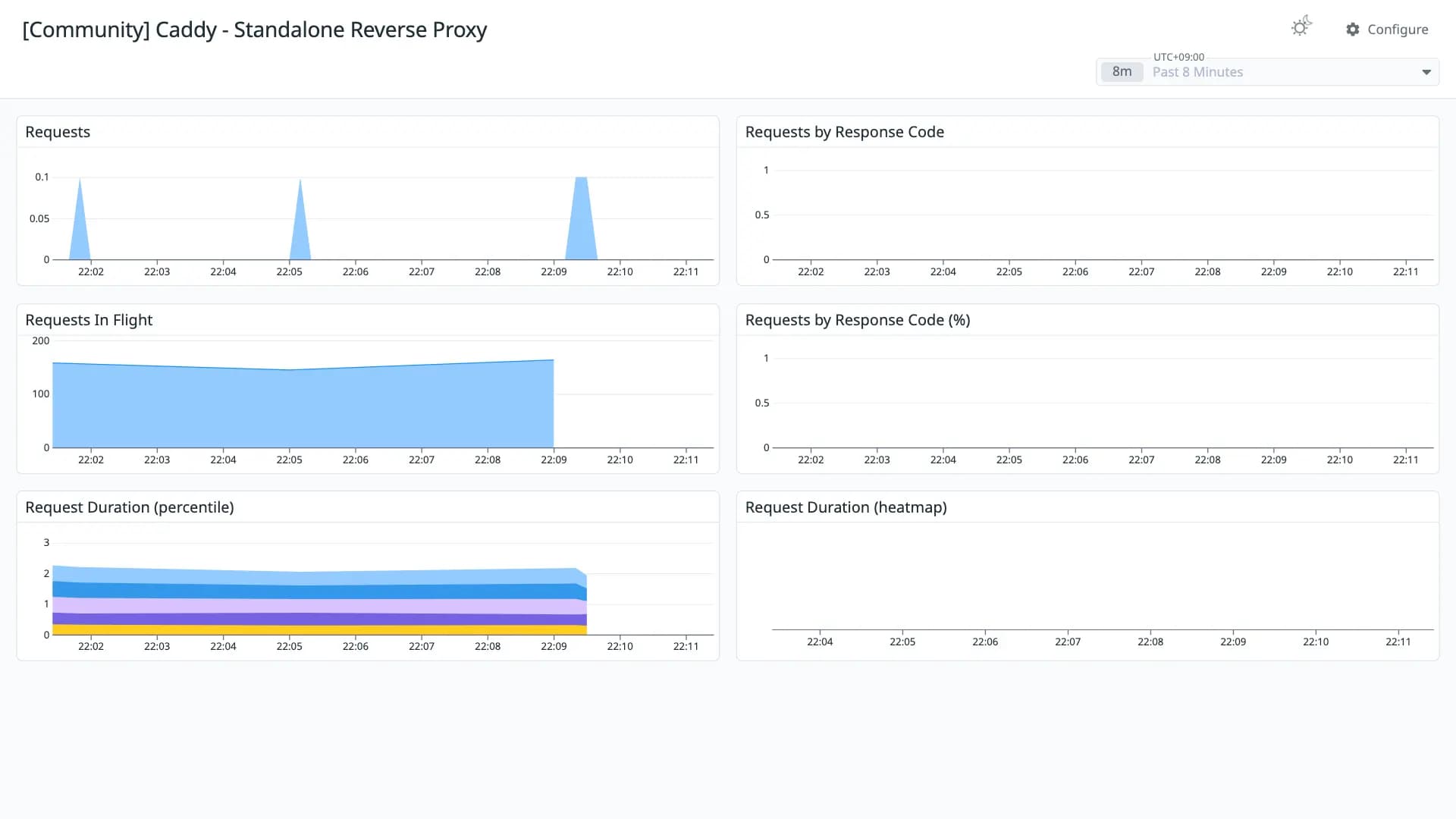Image resolution: width=1456 pixels, height=819 pixels.
Task: Select the Past 8 Minutes time field
Action: 1267,72
